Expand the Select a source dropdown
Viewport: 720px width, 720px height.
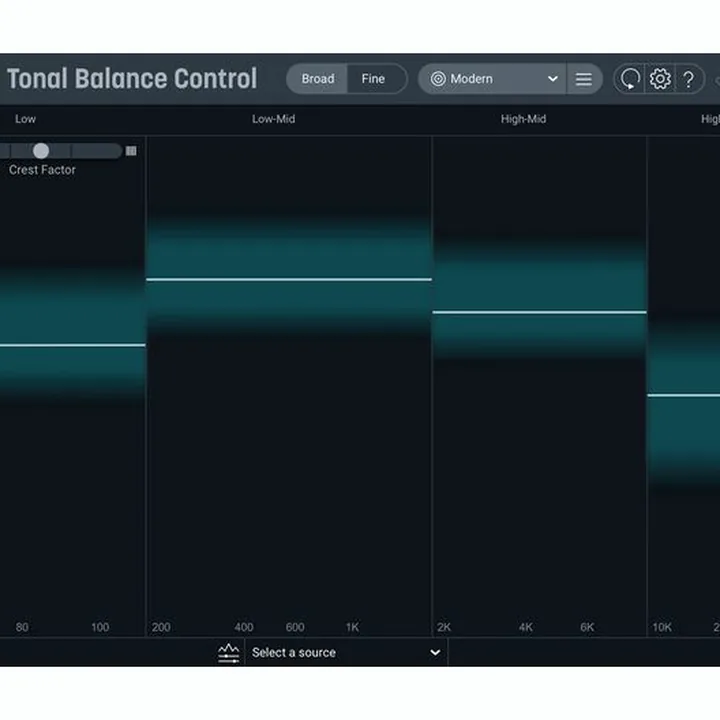[347, 652]
